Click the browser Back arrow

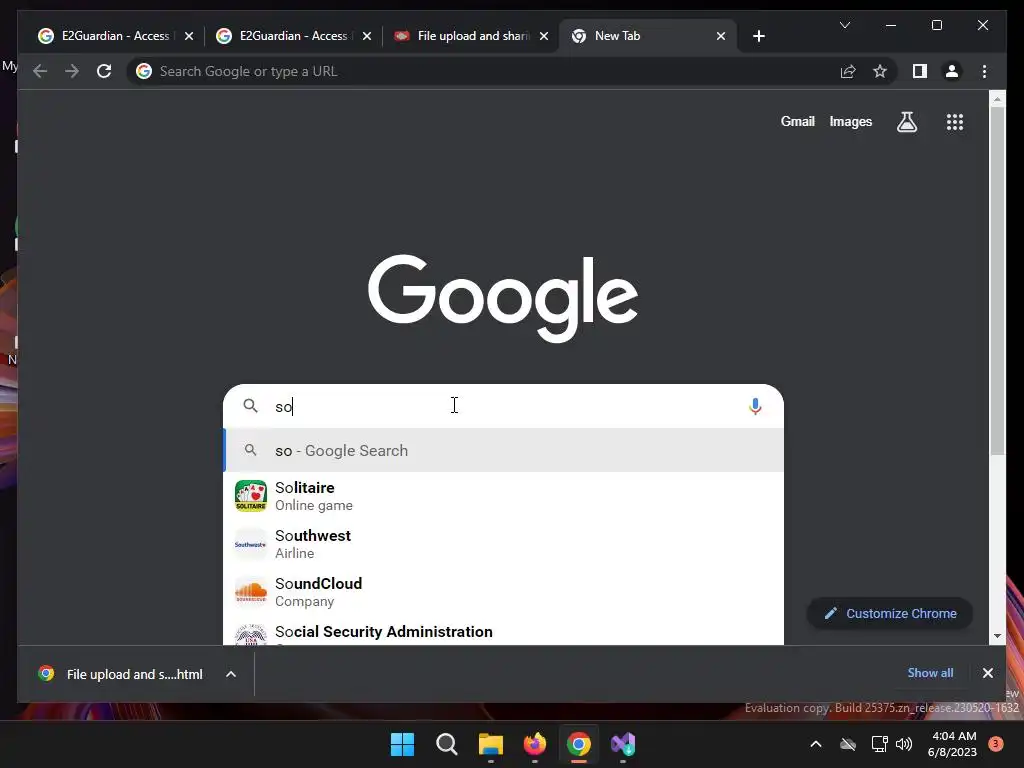[40, 71]
